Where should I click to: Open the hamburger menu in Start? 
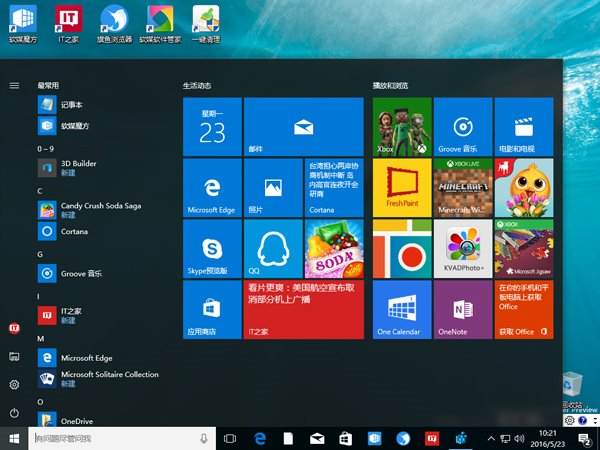click(14, 85)
